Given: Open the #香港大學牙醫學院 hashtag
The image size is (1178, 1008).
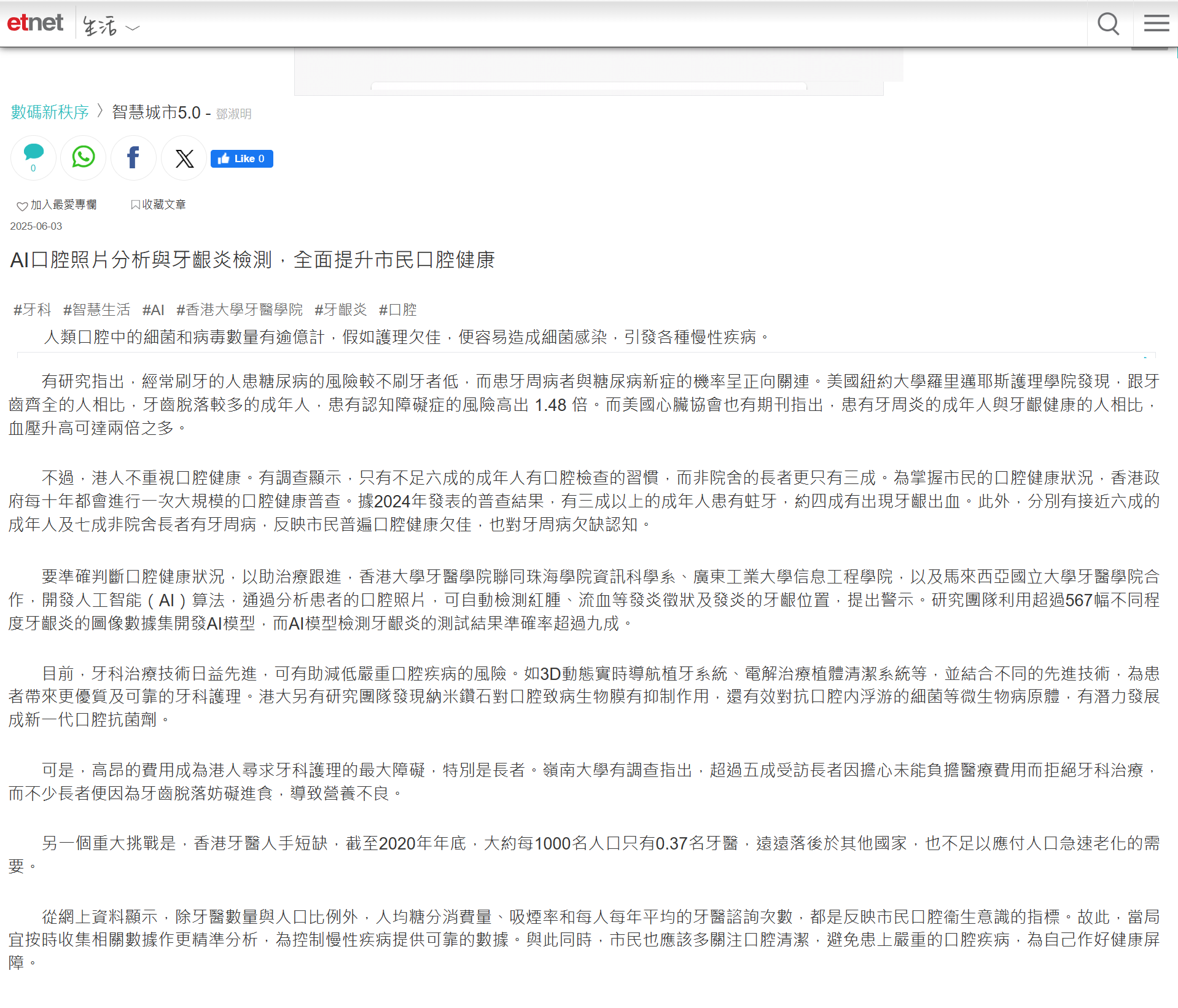Looking at the screenshot, I should (x=240, y=310).
